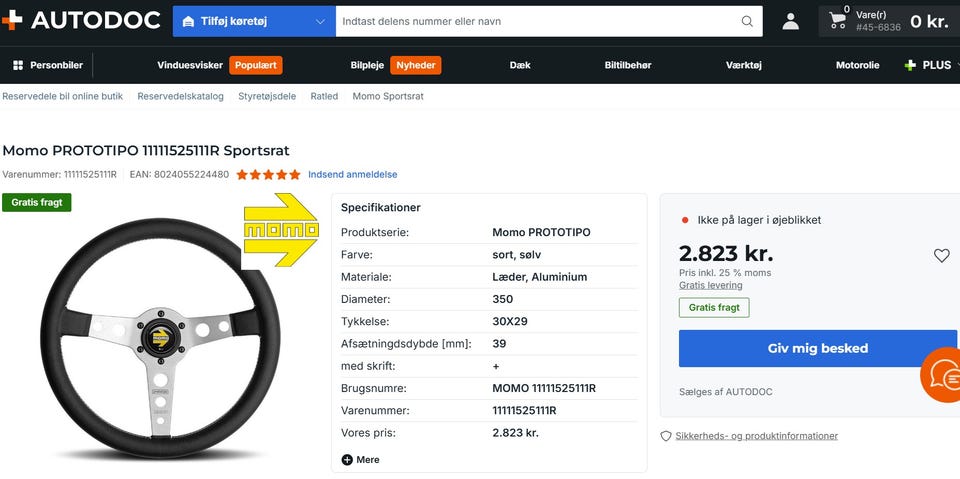Open the shopping cart icon

click(x=838, y=21)
